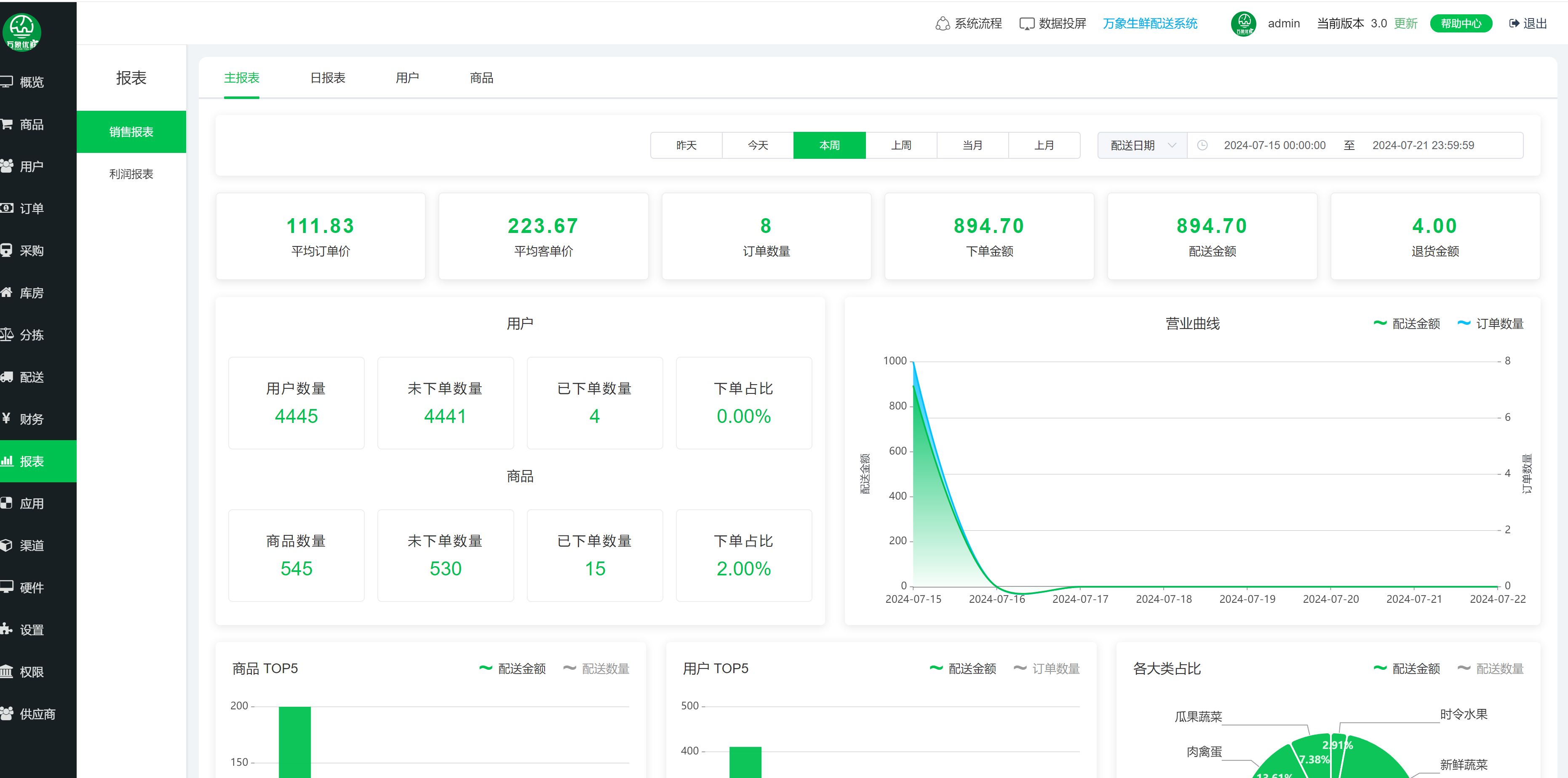Open the 分拣 sorting scales icon
Screen dimensions: 1568x778
6,335
